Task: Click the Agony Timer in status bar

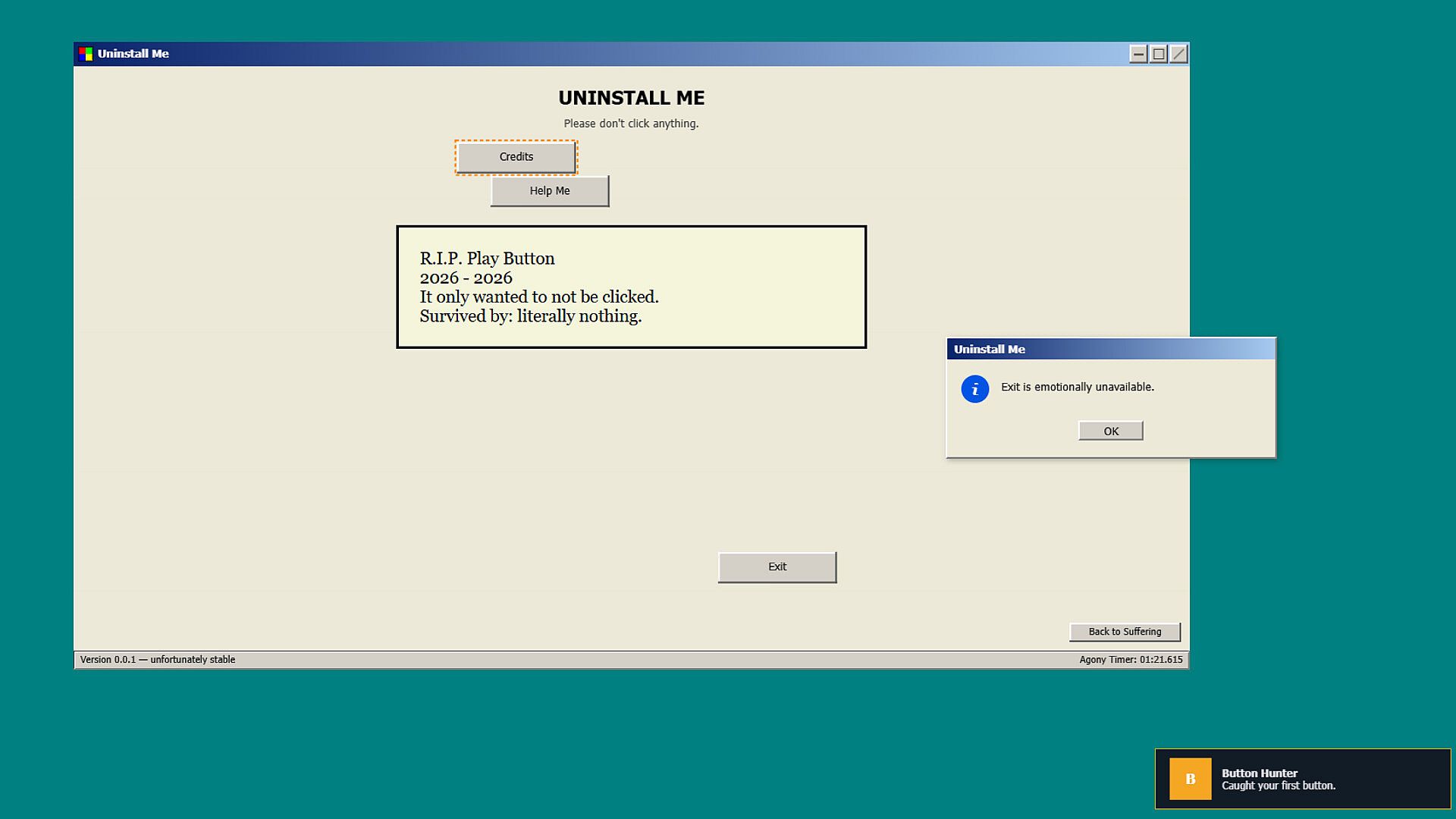Action: click(1131, 660)
